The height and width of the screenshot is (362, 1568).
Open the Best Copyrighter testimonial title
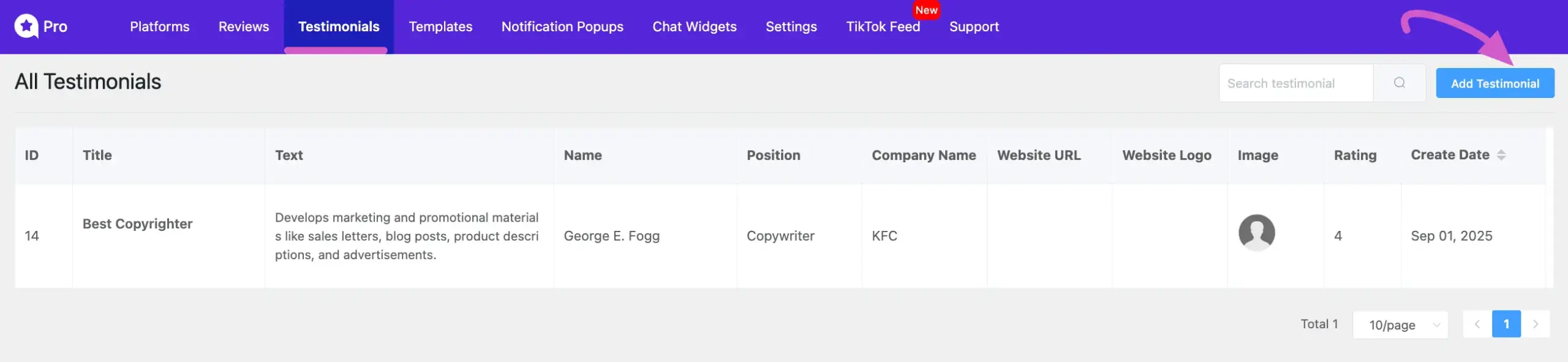(137, 224)
